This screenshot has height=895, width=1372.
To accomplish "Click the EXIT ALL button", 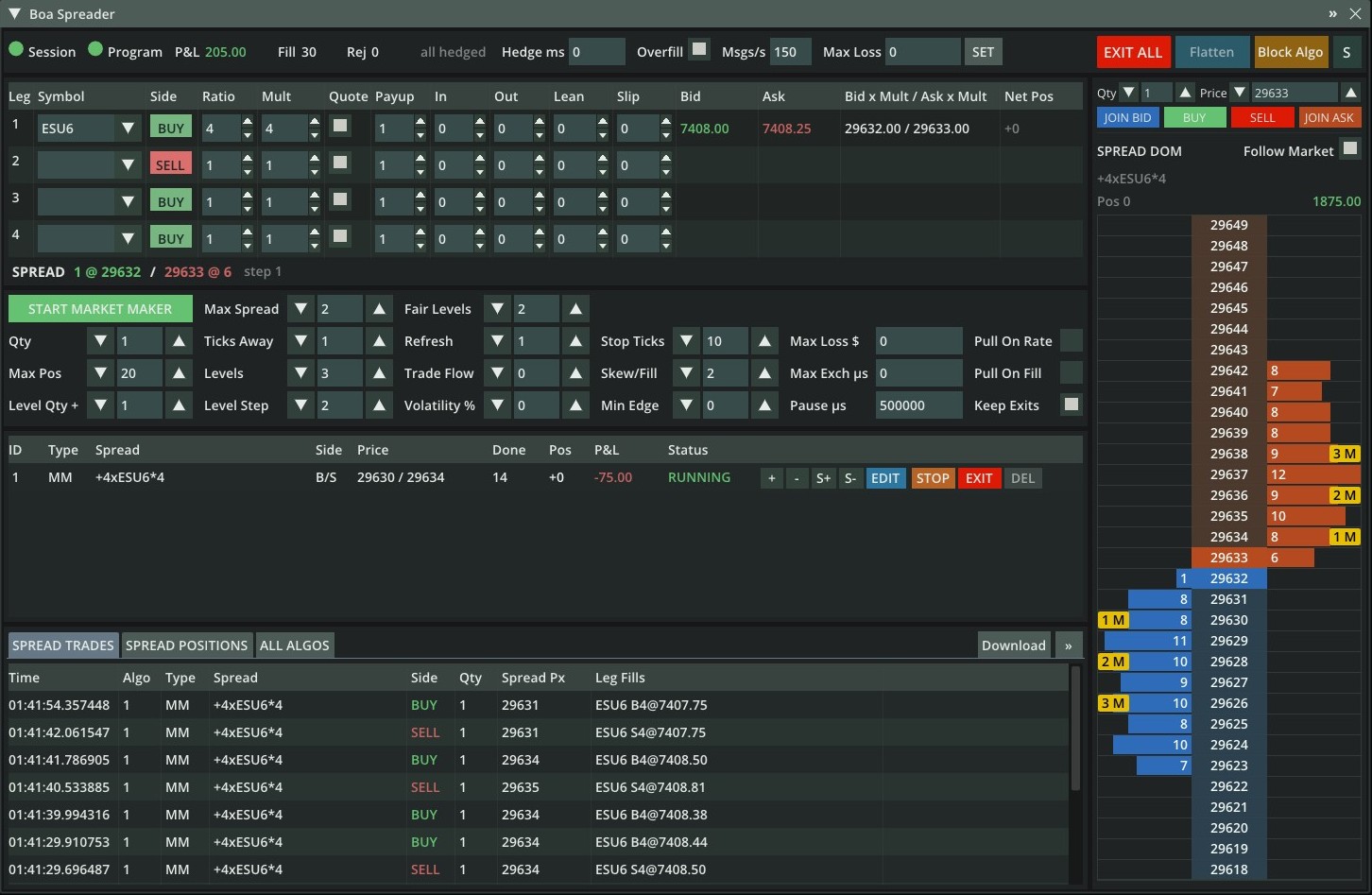I will (1133, 52).
